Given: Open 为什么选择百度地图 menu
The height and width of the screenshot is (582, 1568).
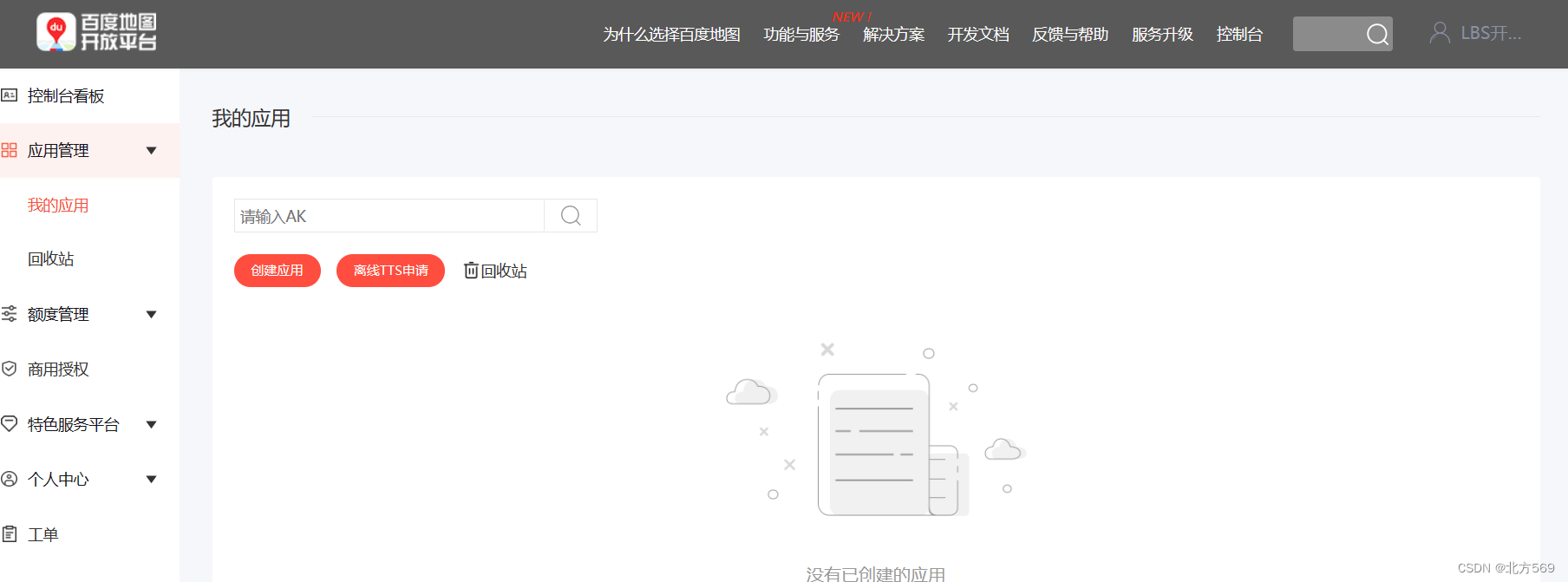Looking at the screenshot, I should click(672, 34).
